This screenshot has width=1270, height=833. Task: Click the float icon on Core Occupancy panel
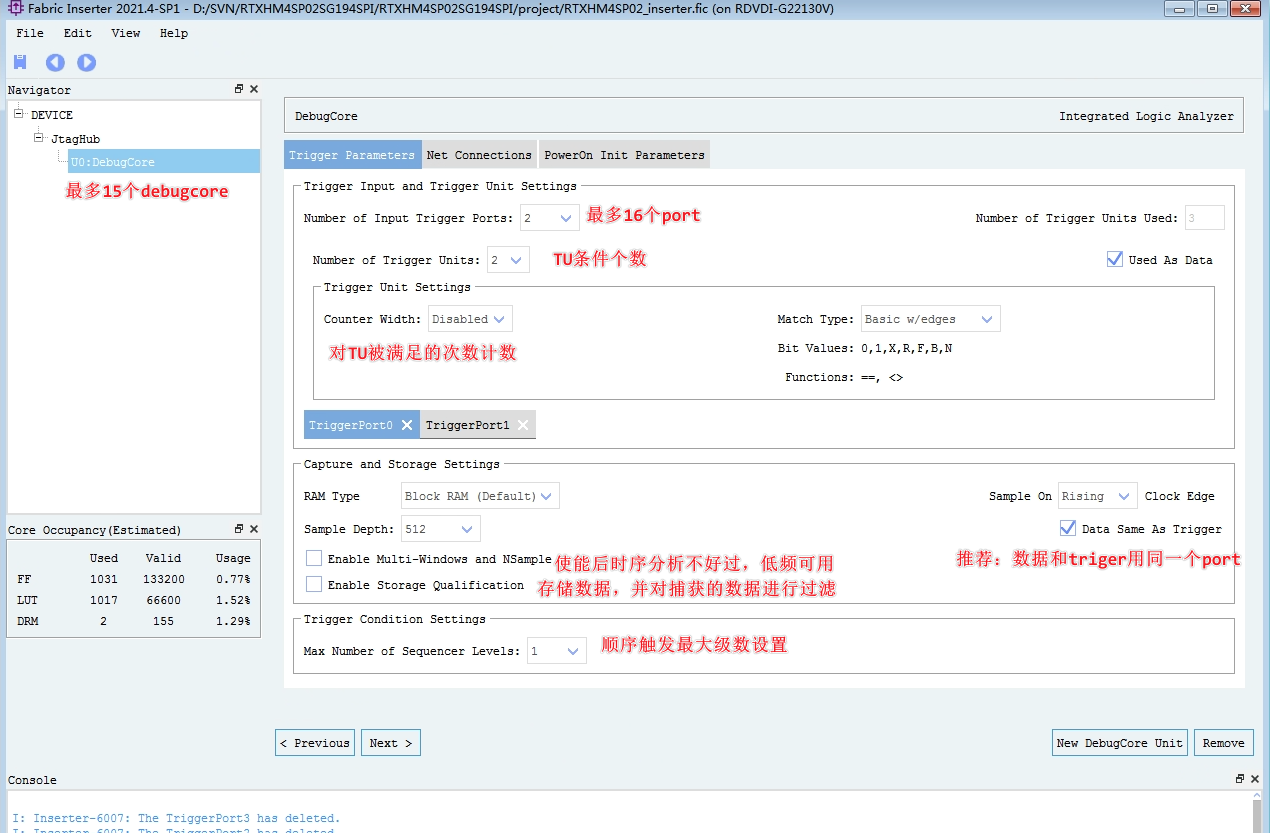(x=238, y=528)
